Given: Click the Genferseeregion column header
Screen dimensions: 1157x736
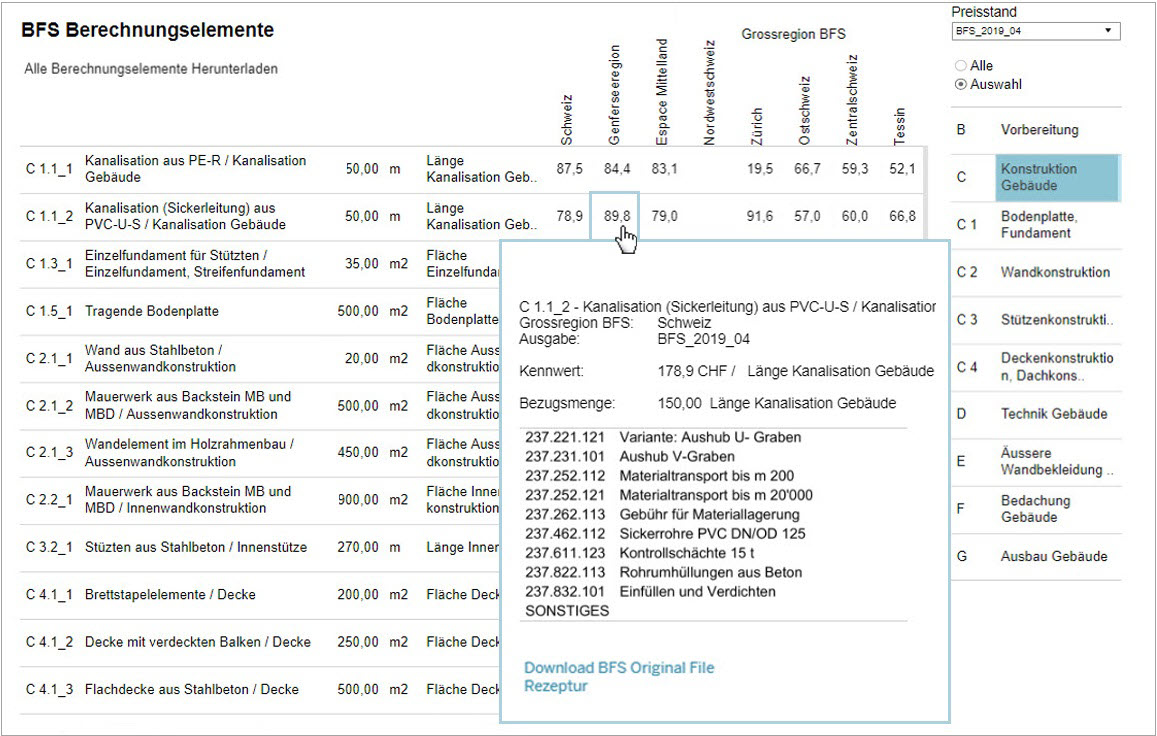Looking at the screenshot, I should click(614, 95).
